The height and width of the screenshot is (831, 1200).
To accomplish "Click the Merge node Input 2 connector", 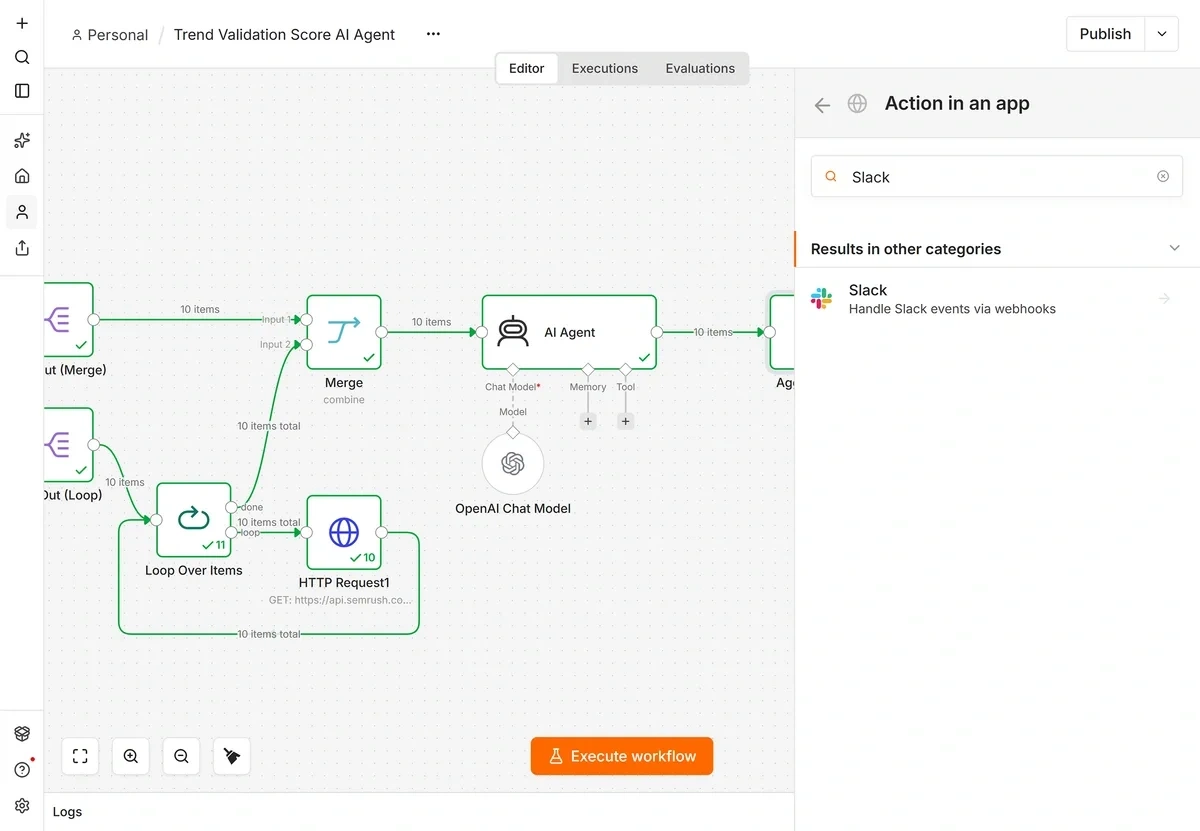I will (x=307, y=344).
